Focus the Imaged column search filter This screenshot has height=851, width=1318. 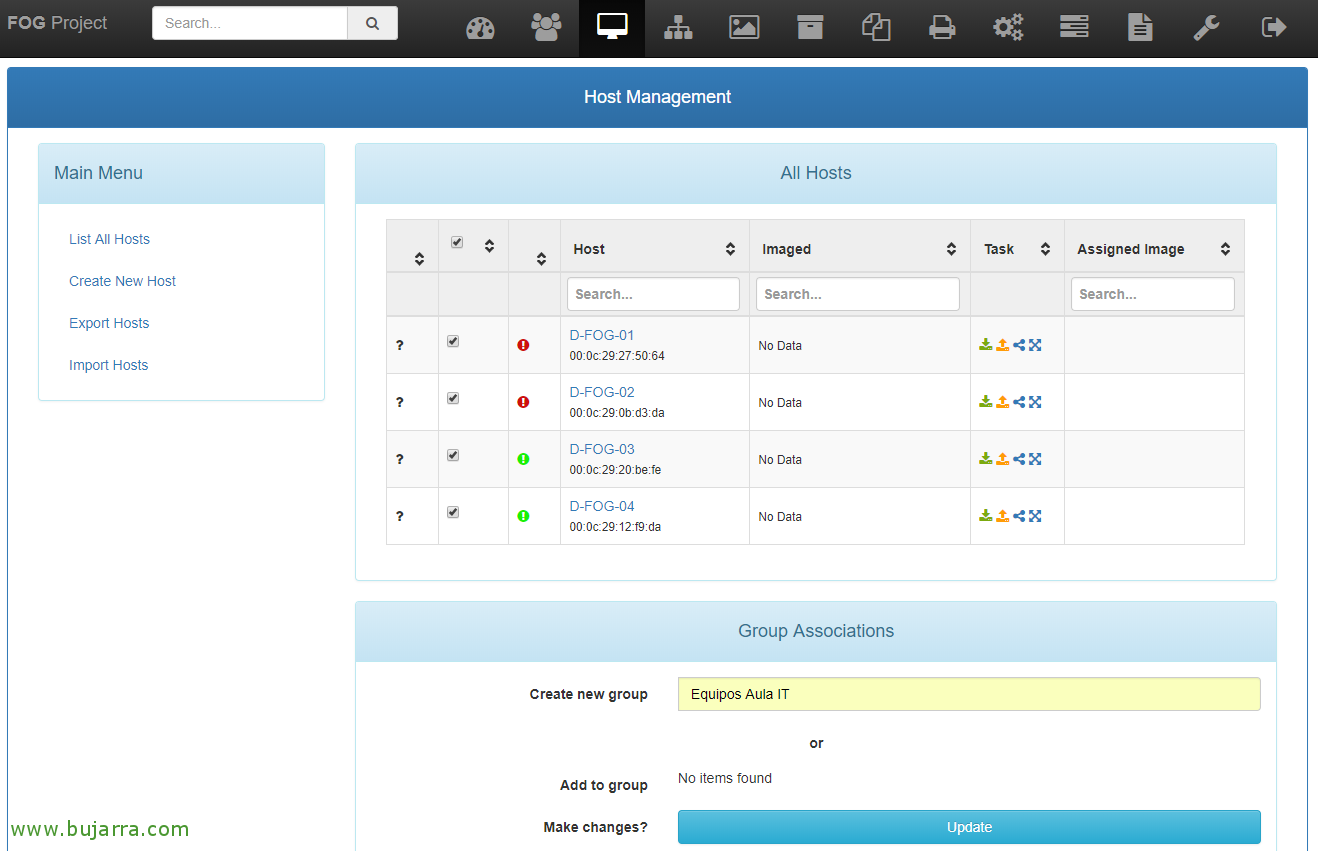[858, 294]
